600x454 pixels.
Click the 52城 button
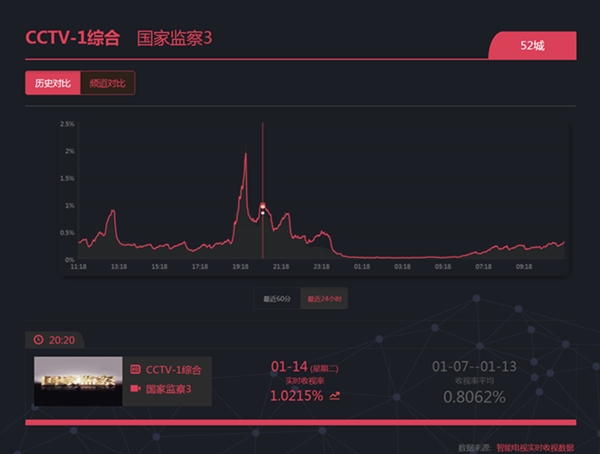(x=533, y=46)
